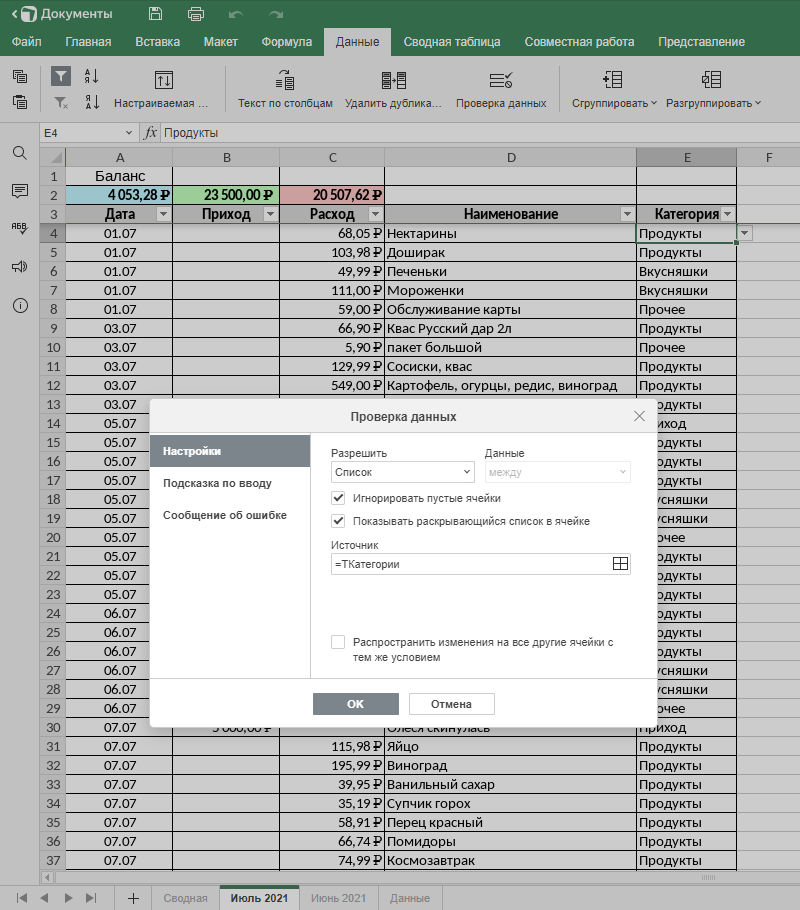Open Проверка данных ribbon button
800x910 pixels.
(x=501, y=89)
